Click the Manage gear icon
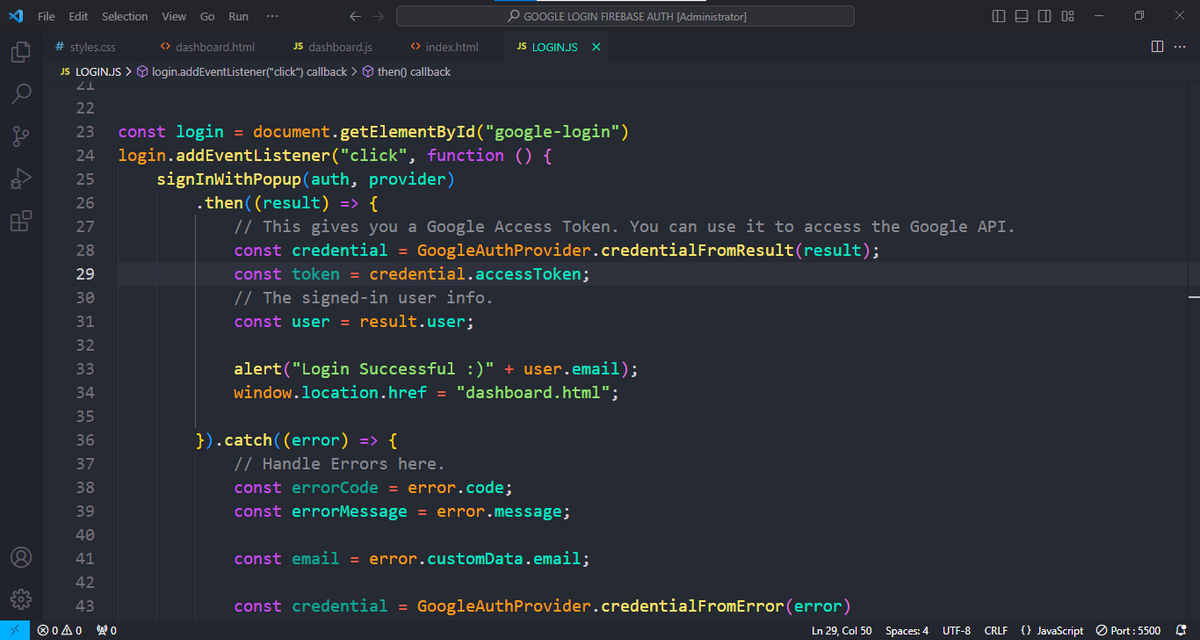The image size is (1200, 640). pyautogui.click(x=21, y=599)
